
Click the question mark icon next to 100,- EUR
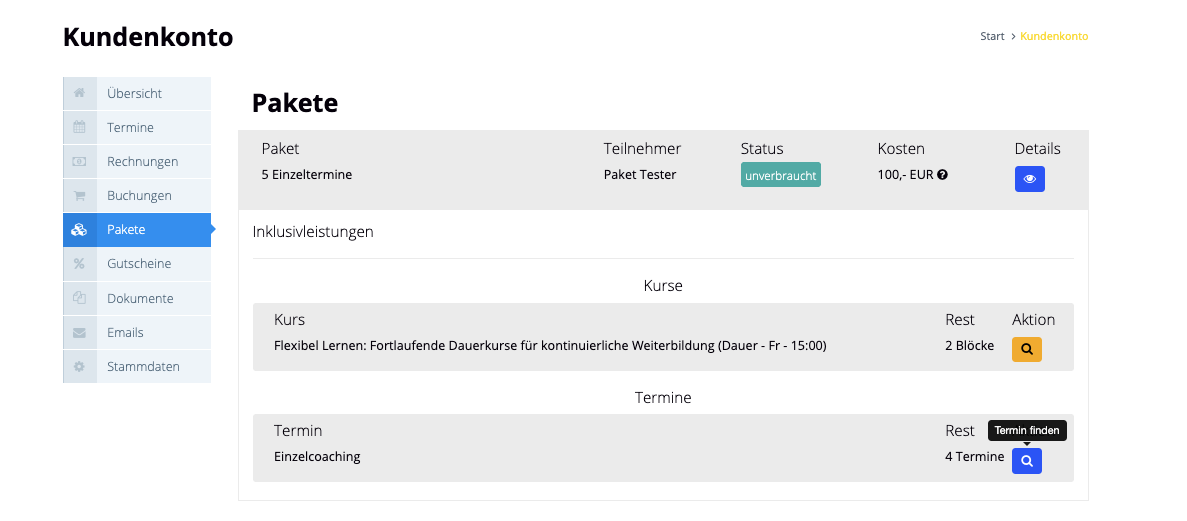tap(942, 175)
